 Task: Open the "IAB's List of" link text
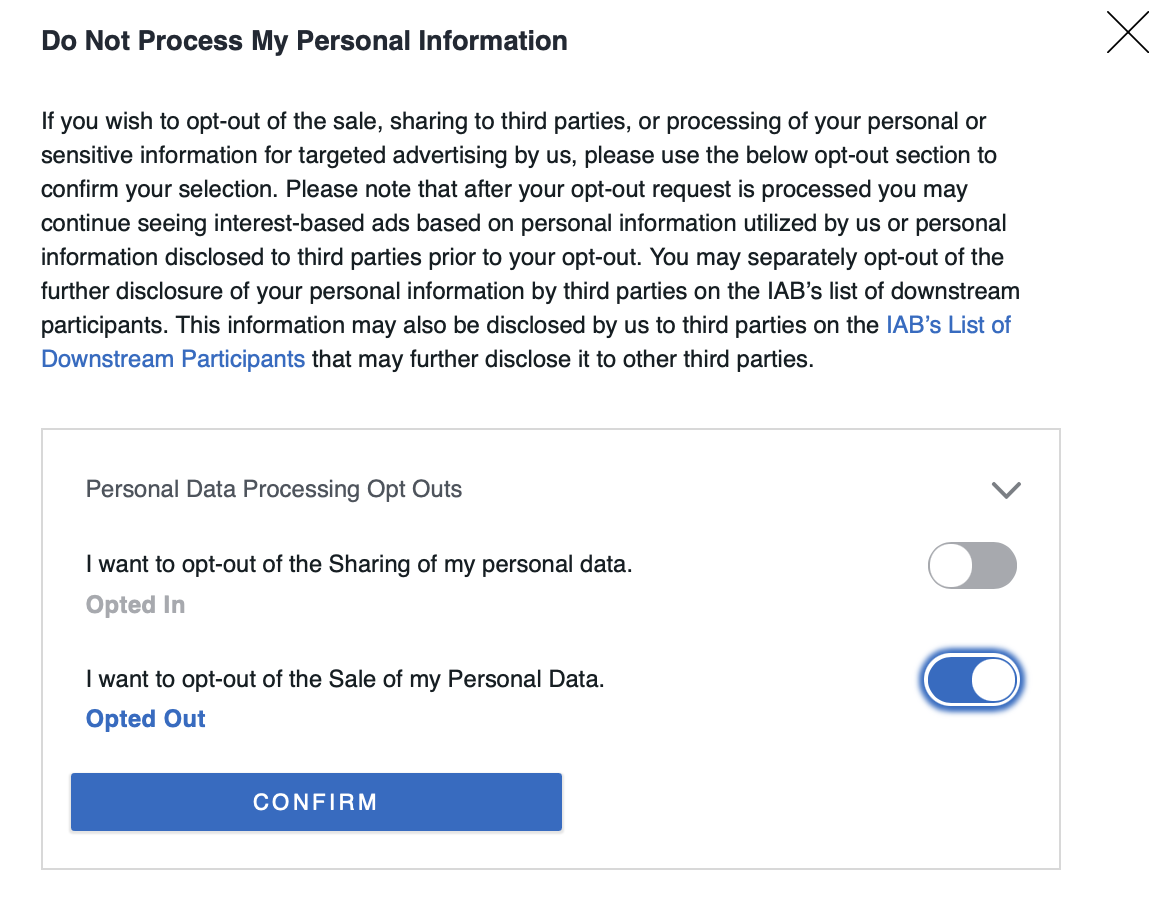[x=948, y=325]
